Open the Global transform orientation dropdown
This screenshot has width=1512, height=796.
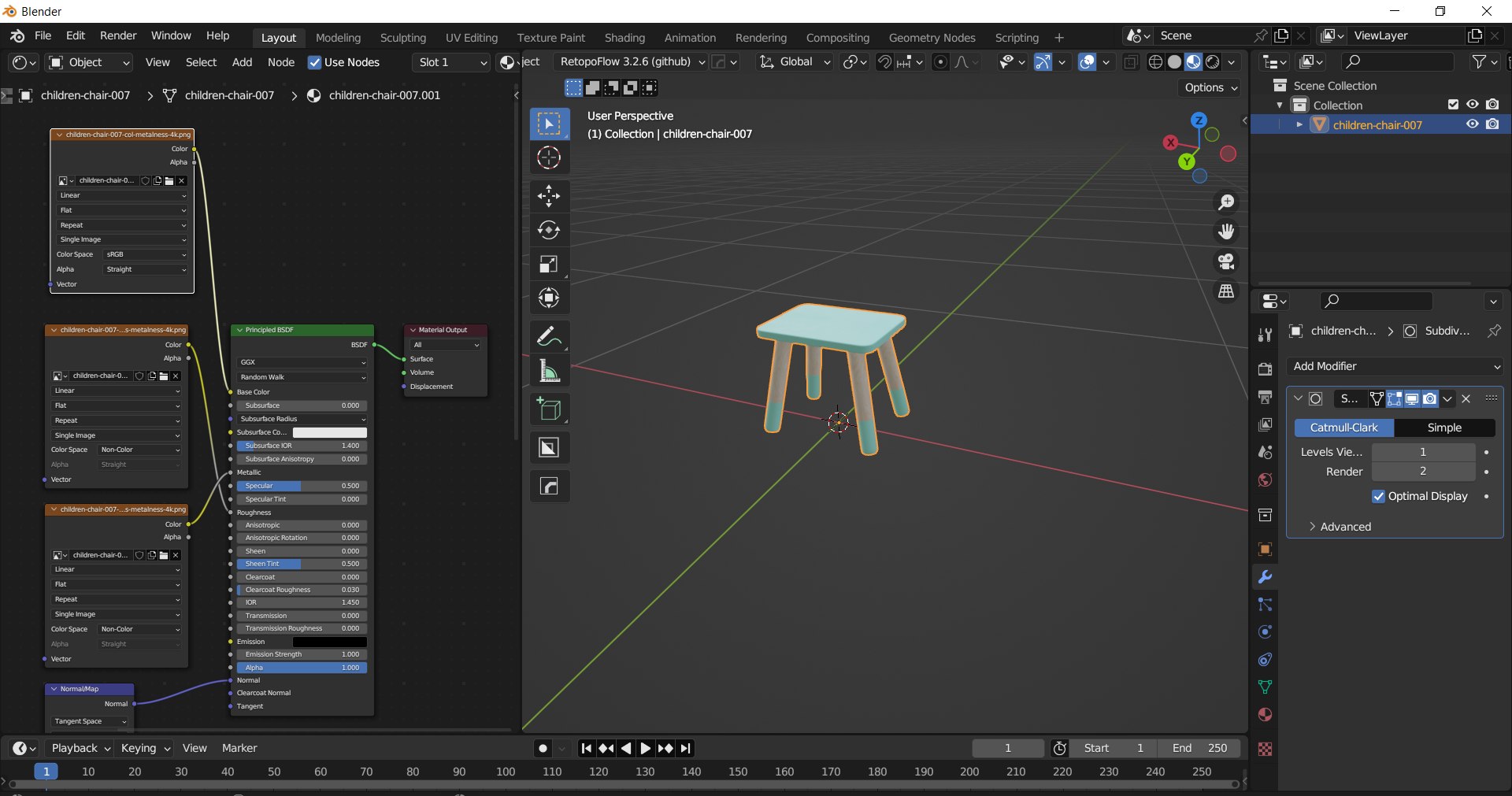pyautogui.click(x=794, y=62)
